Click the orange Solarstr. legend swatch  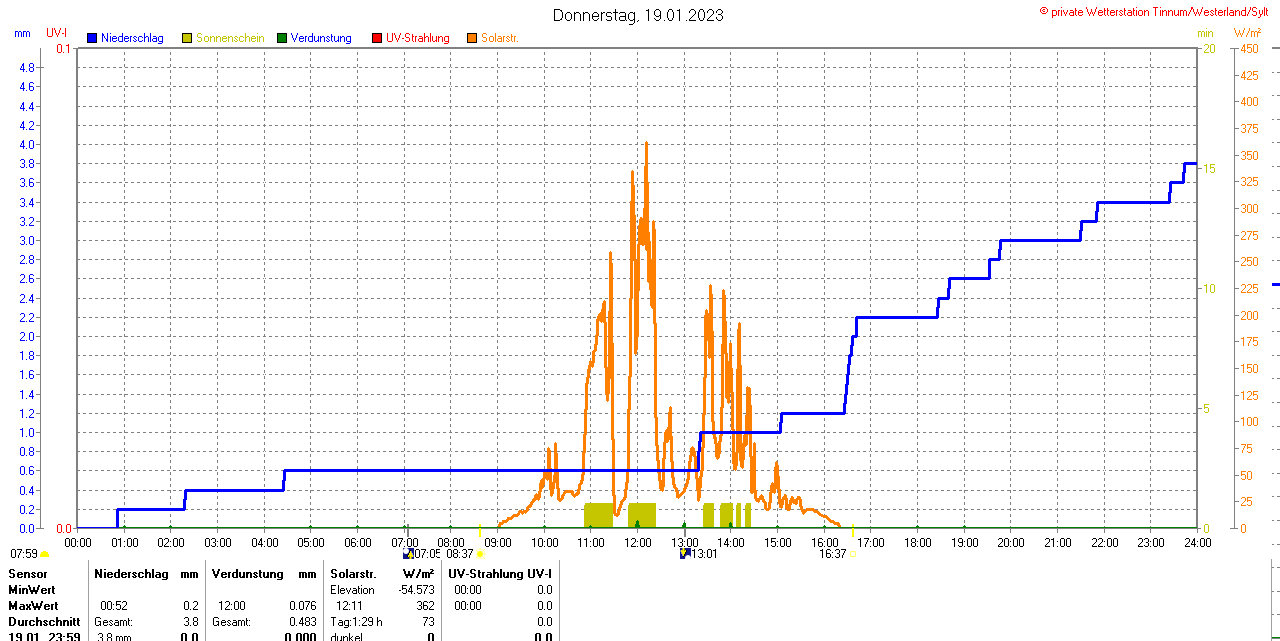472,38
